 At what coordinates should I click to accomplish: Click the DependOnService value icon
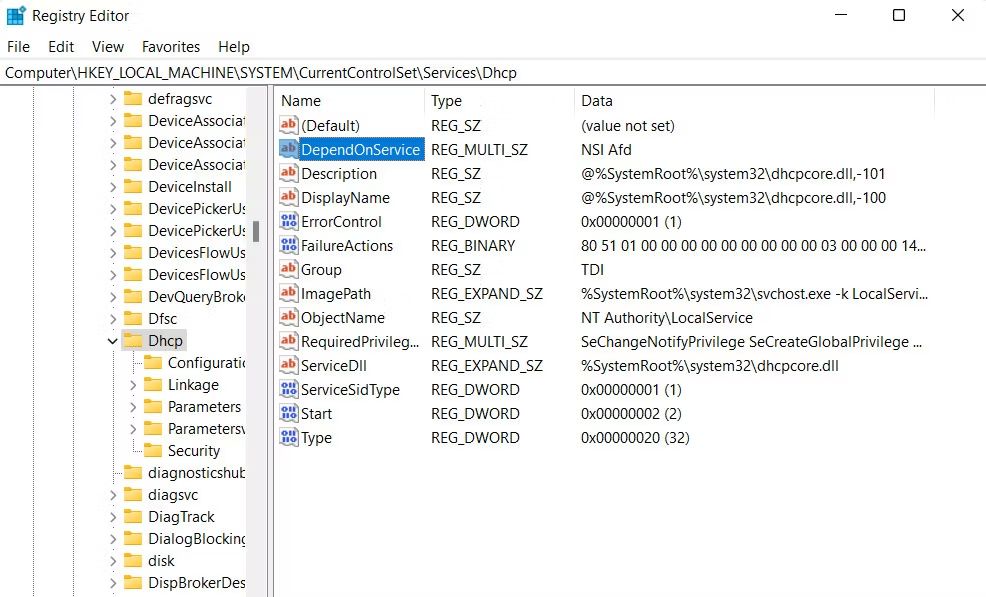pos(289,149)
